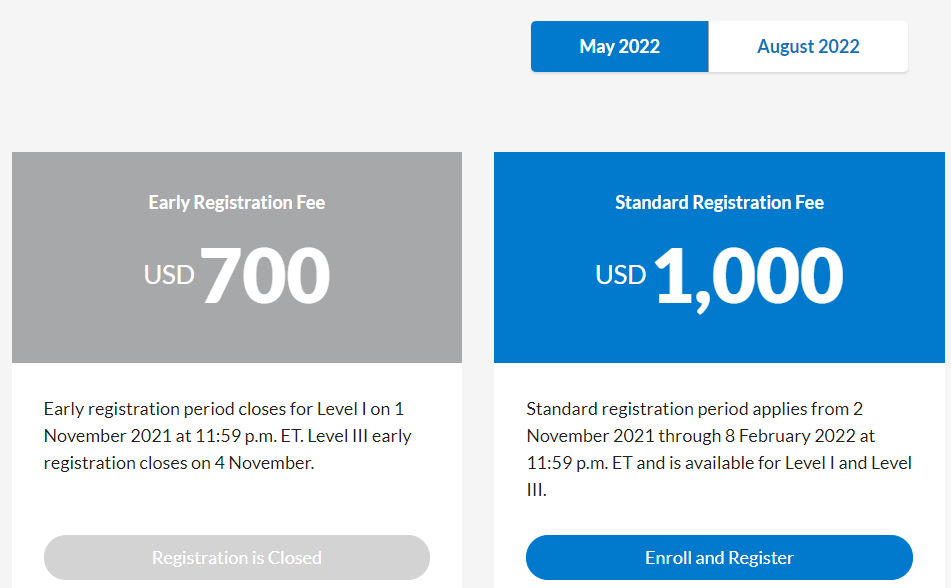The height and width of the screenshot is (588, 951).
Task: Switch to the May 2022 tab
Action: [619, 47]
